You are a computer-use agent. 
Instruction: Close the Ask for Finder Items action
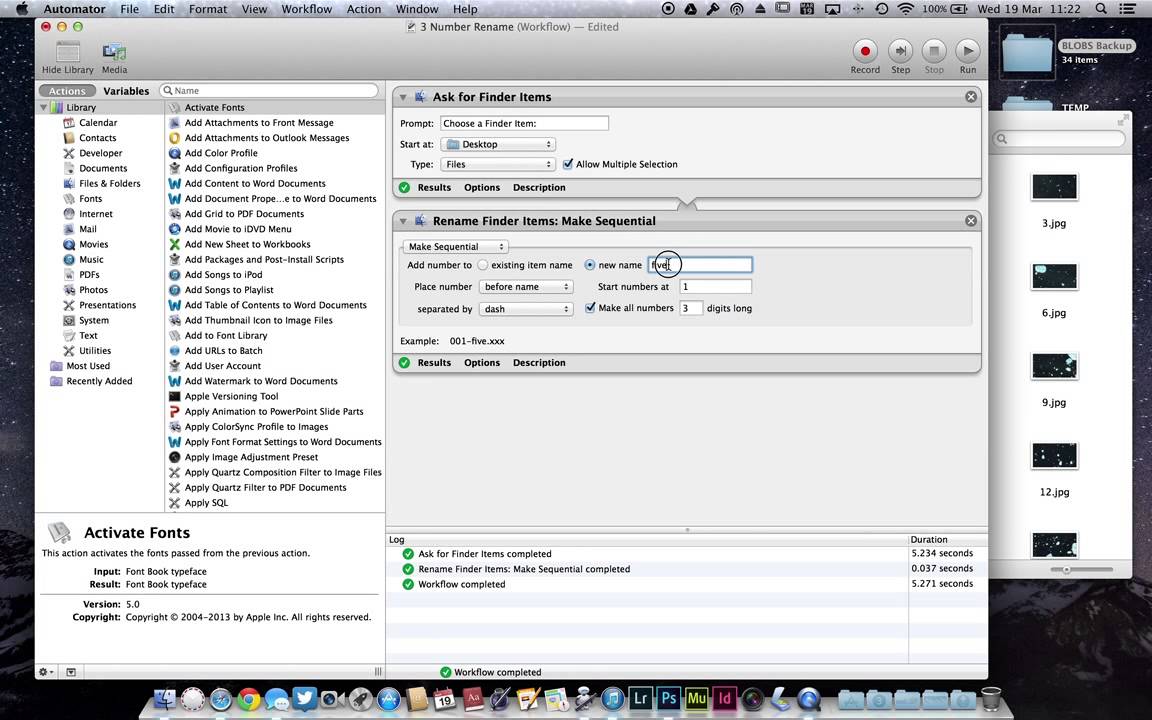[x=971, y=97]
